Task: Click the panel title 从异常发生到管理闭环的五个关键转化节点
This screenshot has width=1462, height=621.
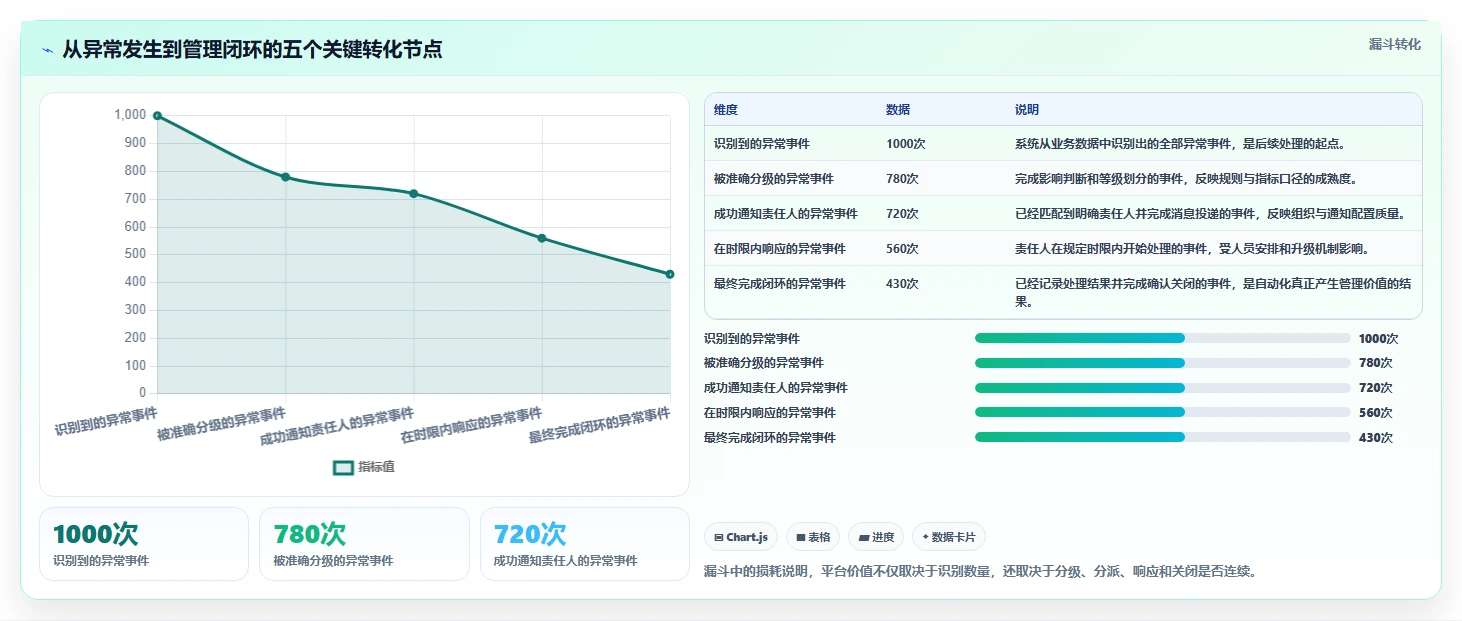Action: point(252,49)
